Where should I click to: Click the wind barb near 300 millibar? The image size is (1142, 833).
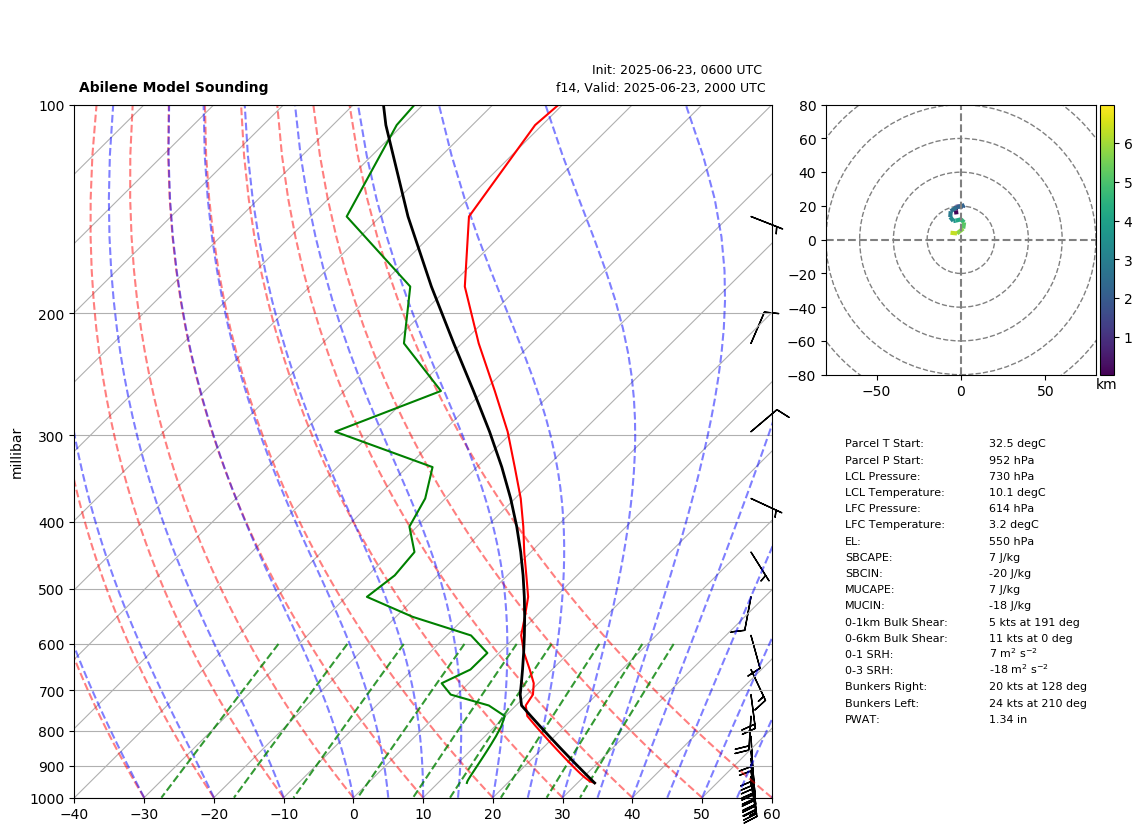point(769,420)
